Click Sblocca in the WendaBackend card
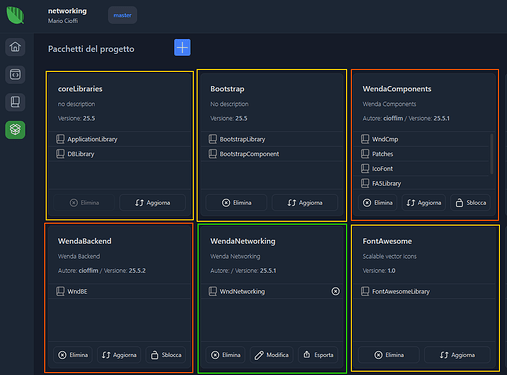This screenshot has width=507, height=375. tap(166, 355)
